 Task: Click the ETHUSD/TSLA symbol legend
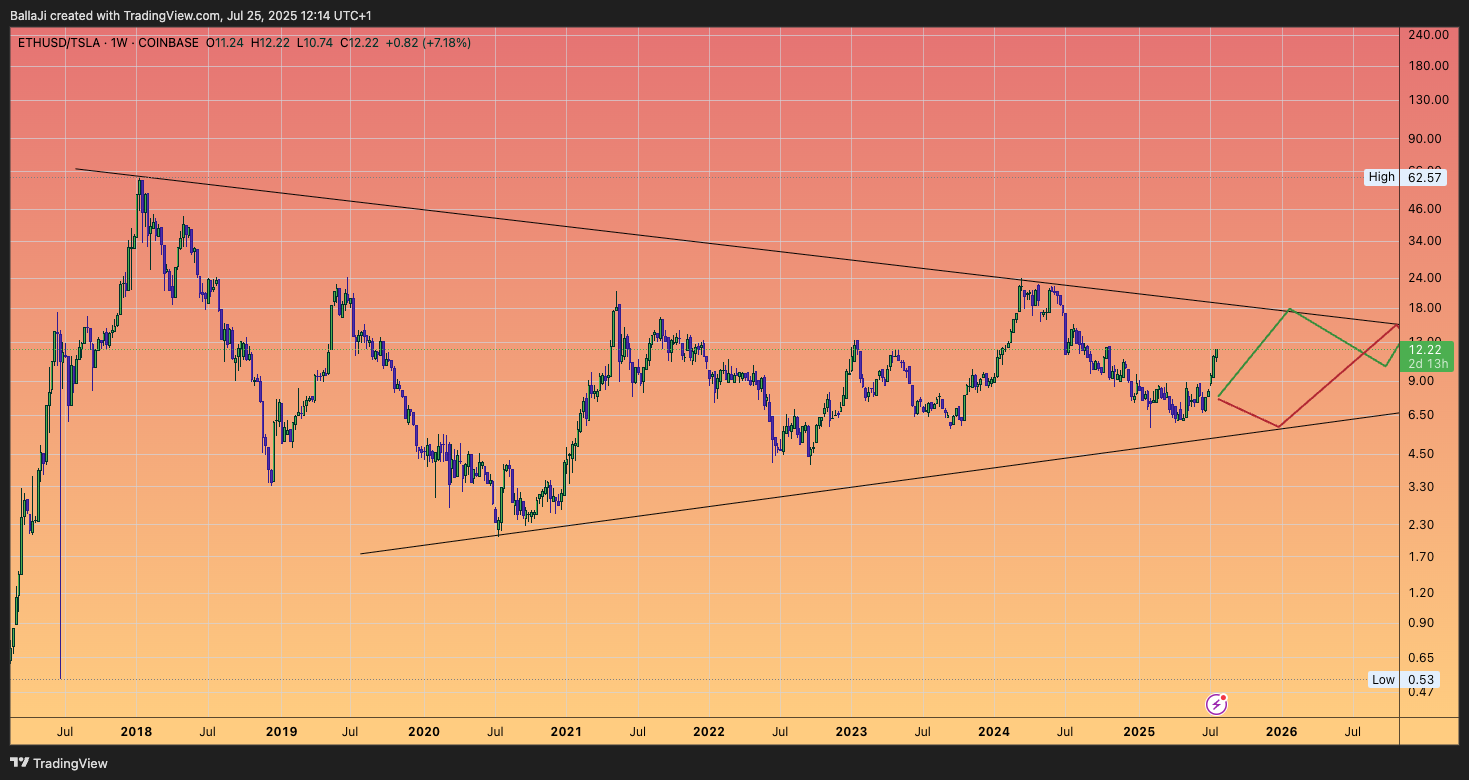coord(107,43)
